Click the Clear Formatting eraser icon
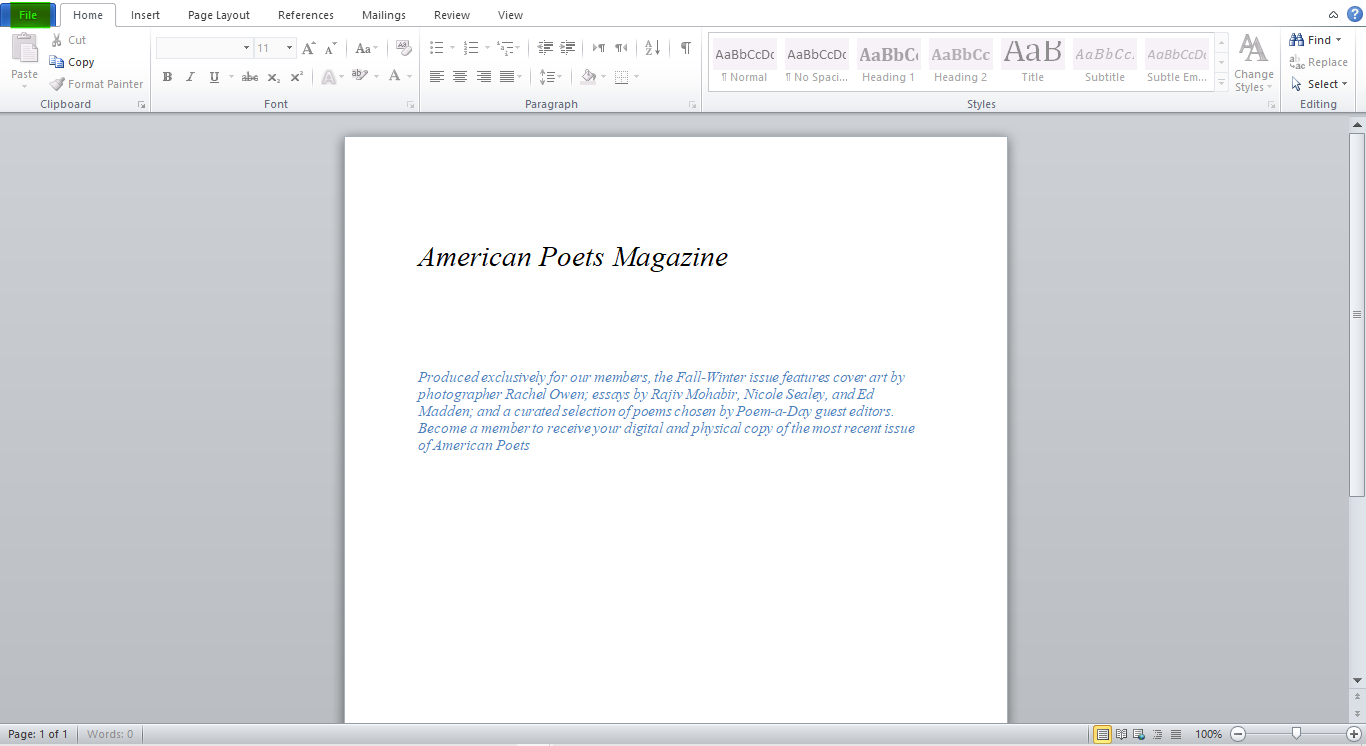 pyautogui.click(x=404, y=48)
